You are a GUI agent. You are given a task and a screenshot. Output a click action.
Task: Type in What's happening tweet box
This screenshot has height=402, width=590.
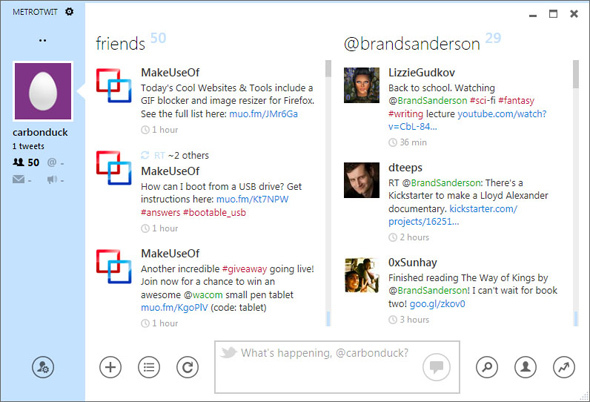click(337, 367)
